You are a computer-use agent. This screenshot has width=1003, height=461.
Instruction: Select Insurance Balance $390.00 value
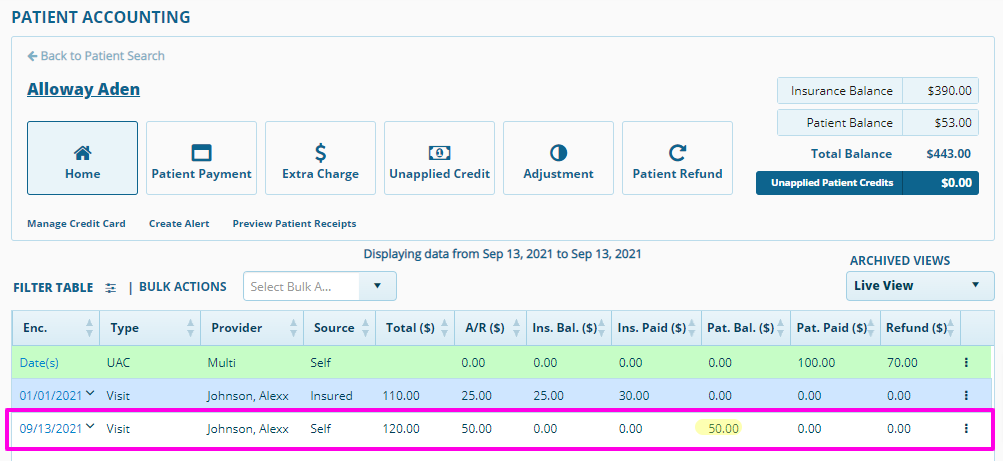949,91
